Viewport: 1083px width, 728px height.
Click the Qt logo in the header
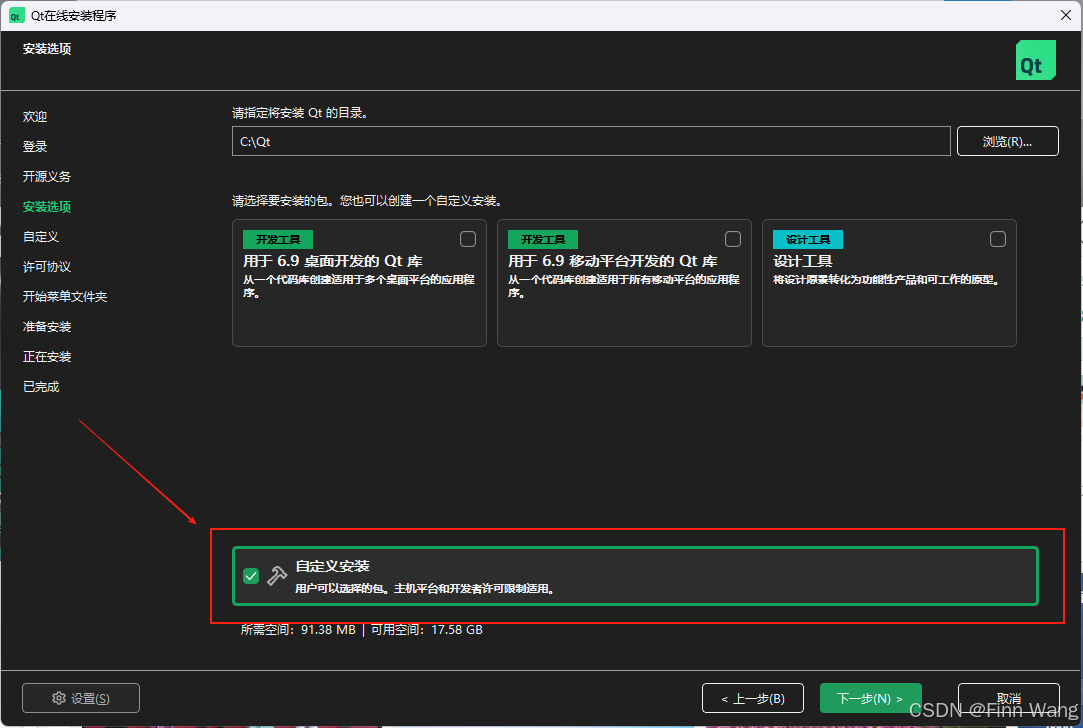[1035, 60]
